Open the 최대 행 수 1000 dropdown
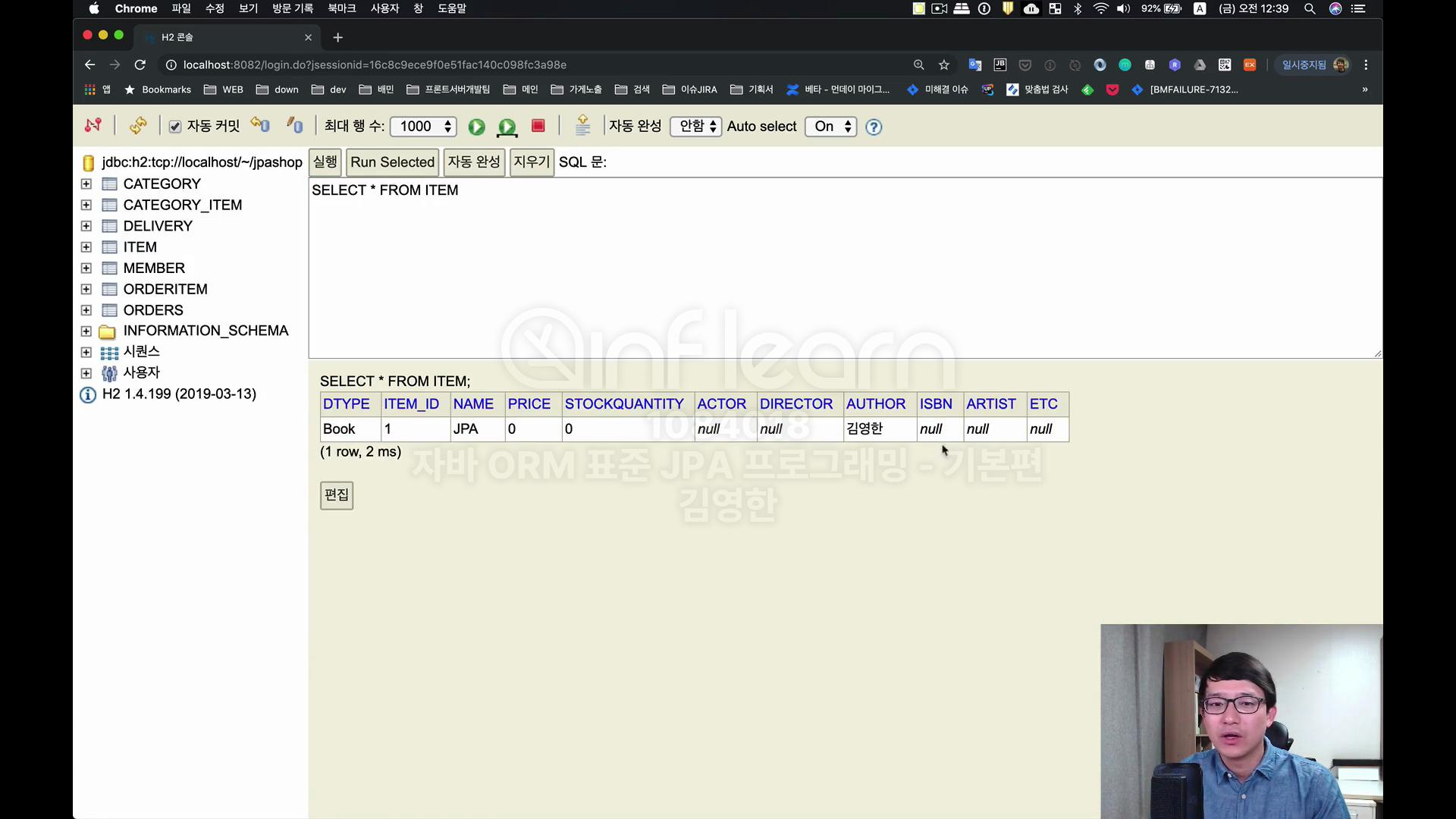1456x819 pixels. tap(423, 127)
